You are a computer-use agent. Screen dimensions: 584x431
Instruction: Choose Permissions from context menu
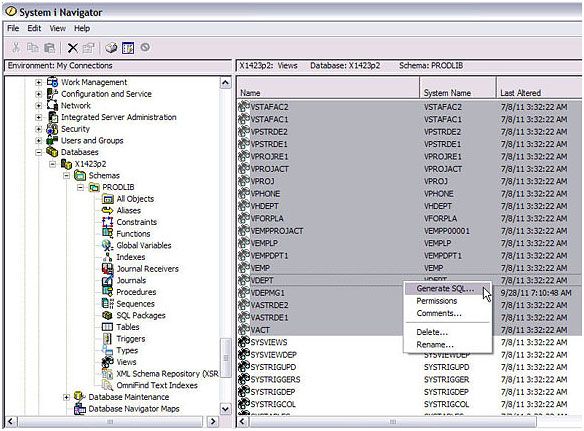click(x=448, y=301)
